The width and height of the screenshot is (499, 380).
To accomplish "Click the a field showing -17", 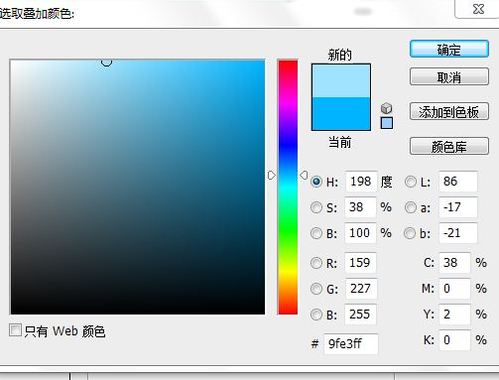I will (458, 207).
